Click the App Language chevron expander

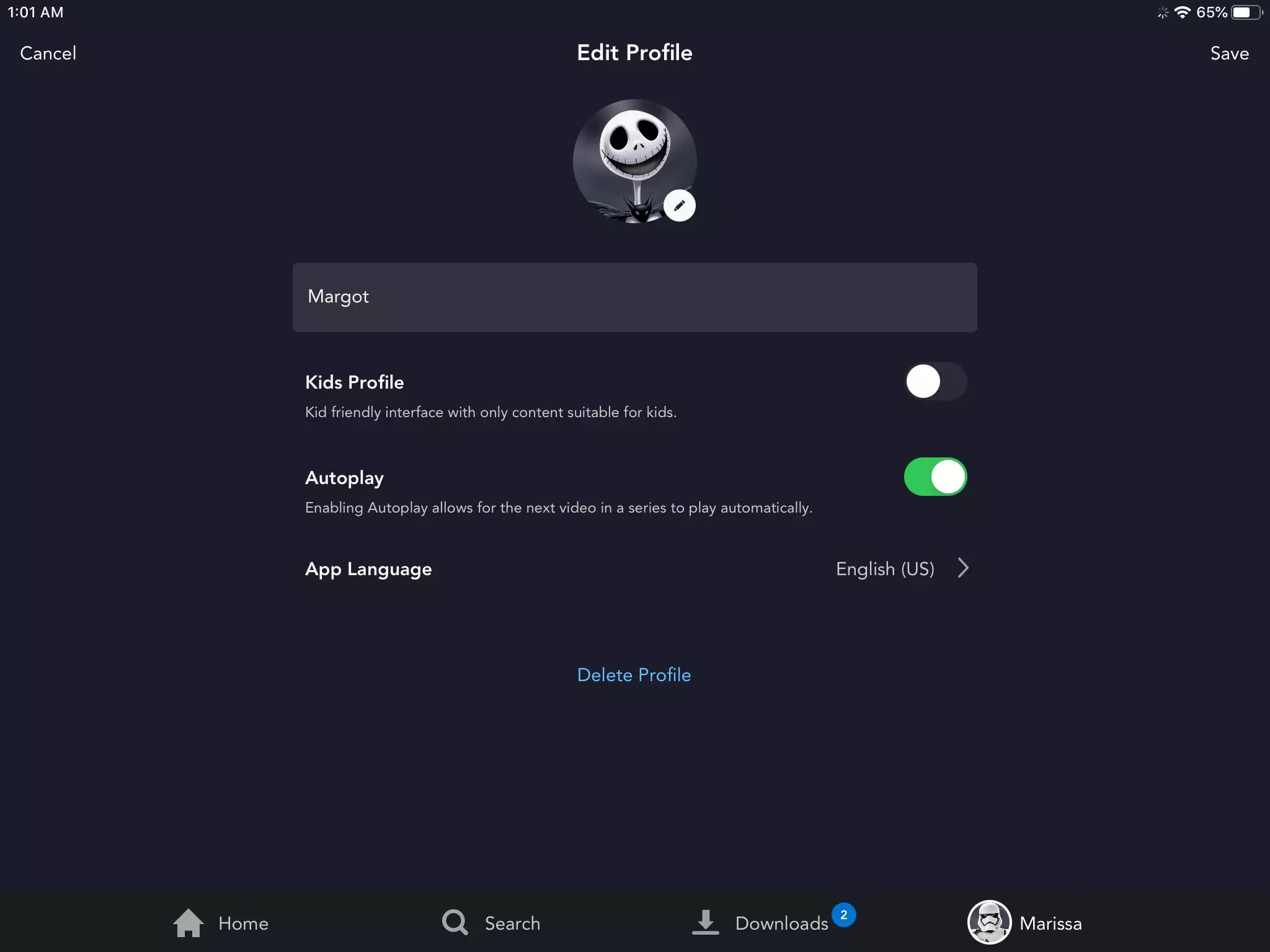961,568
